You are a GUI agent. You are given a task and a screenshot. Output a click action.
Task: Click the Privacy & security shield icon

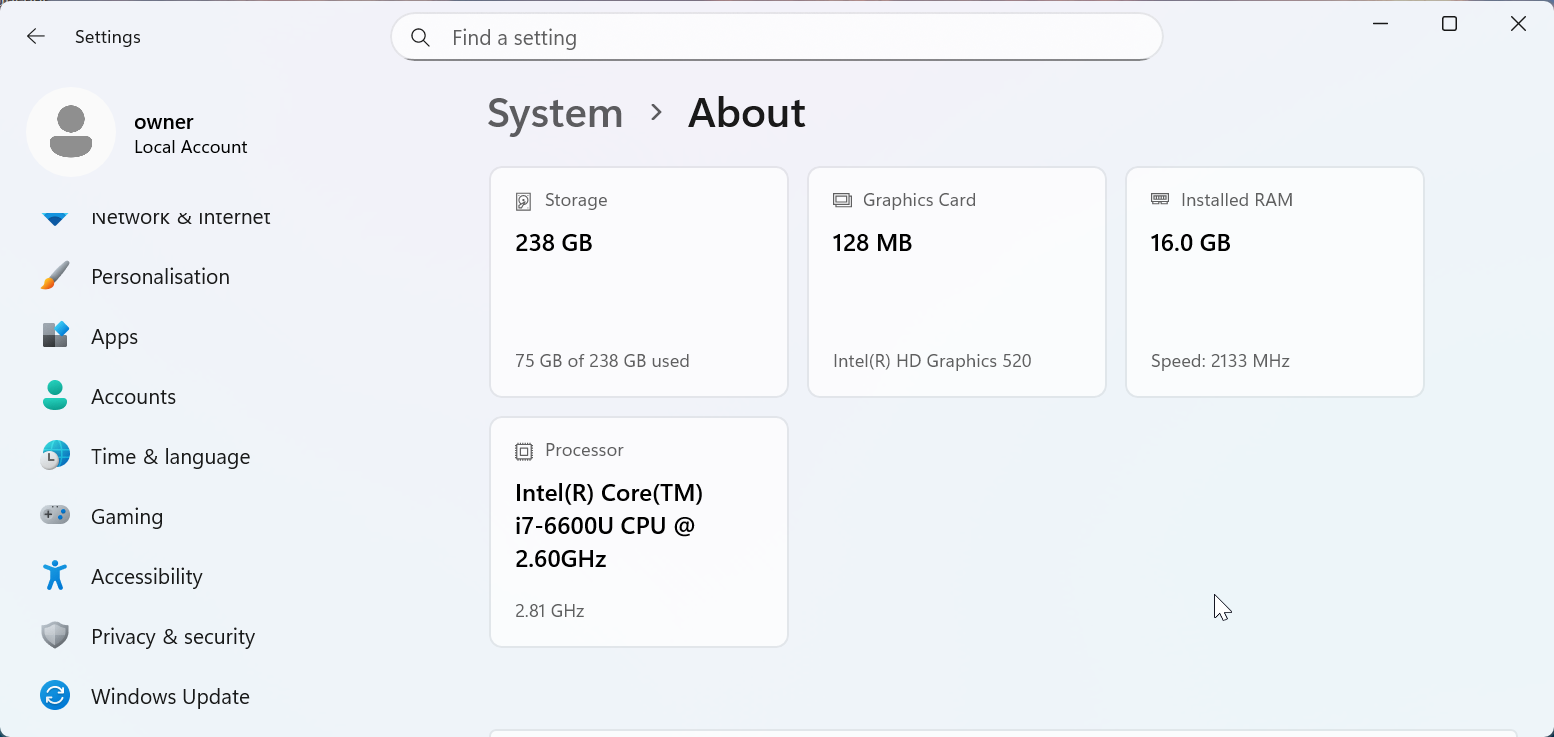(55, 636)
